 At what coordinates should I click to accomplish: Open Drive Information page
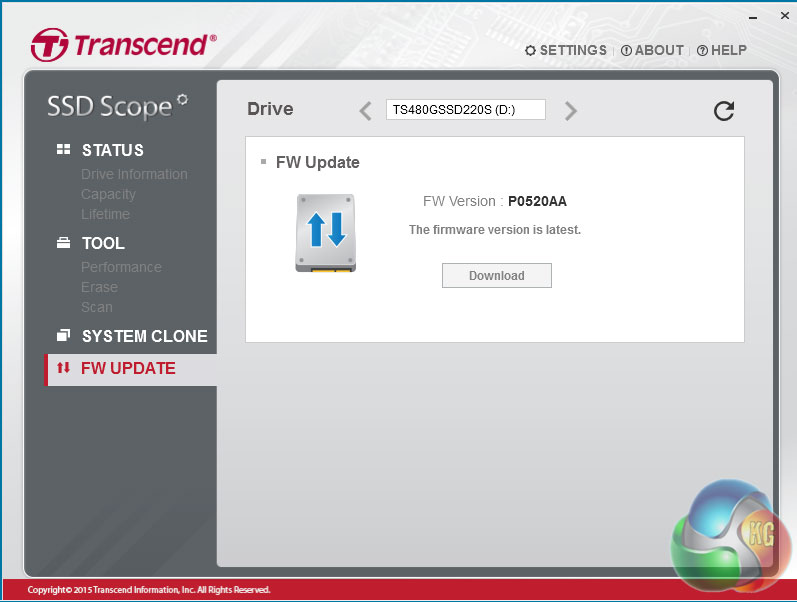pos(134,174)
